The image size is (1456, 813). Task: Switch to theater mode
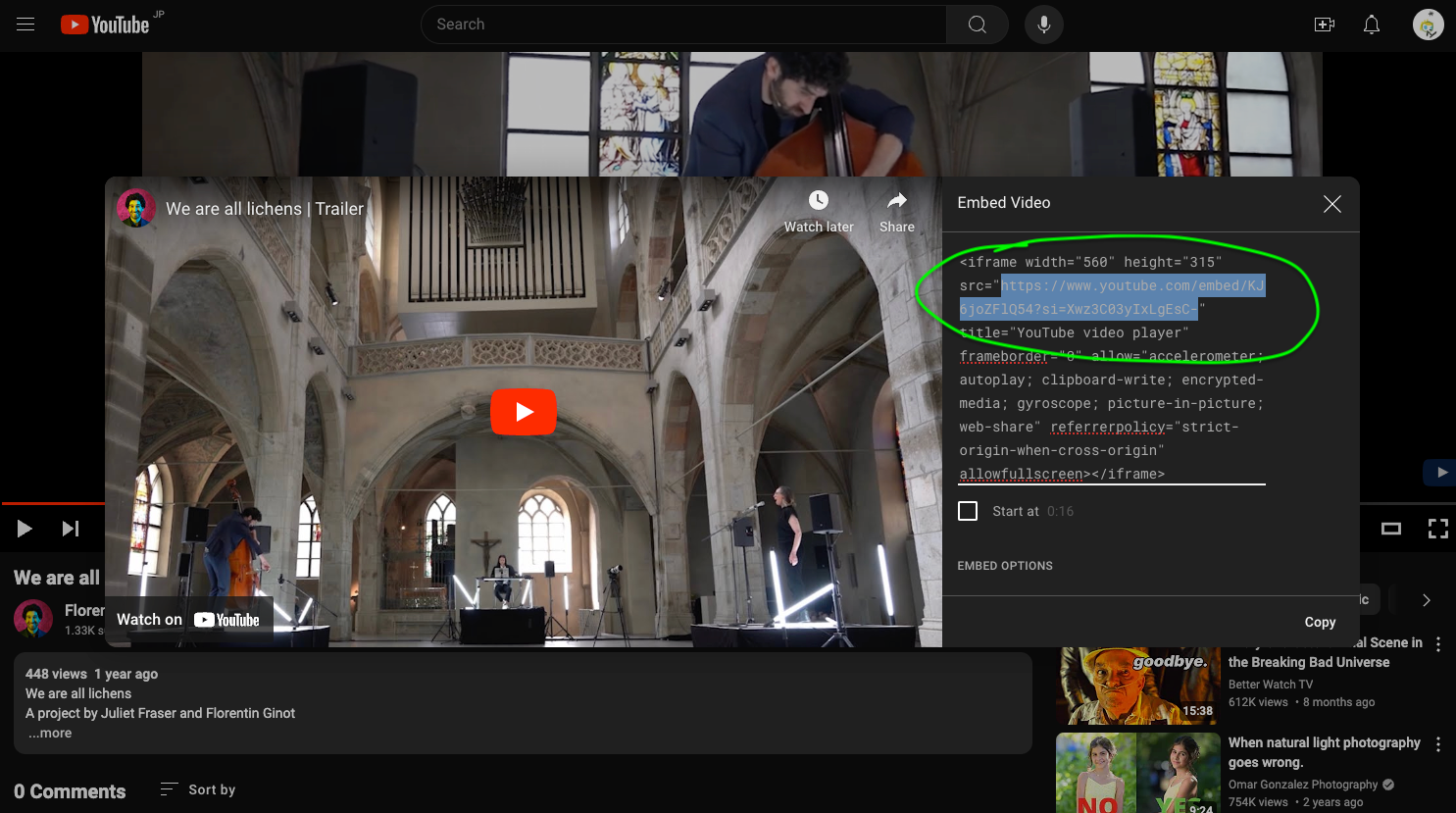point(1390,529)
